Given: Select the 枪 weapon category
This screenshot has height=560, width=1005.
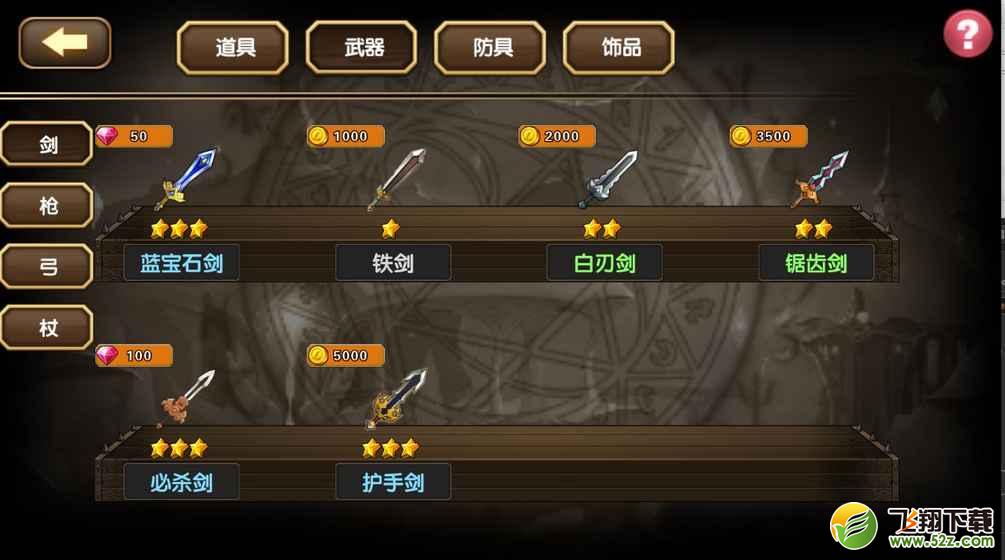Looking at the screenshot, I should pyautogui.click(x=47, y=205).
